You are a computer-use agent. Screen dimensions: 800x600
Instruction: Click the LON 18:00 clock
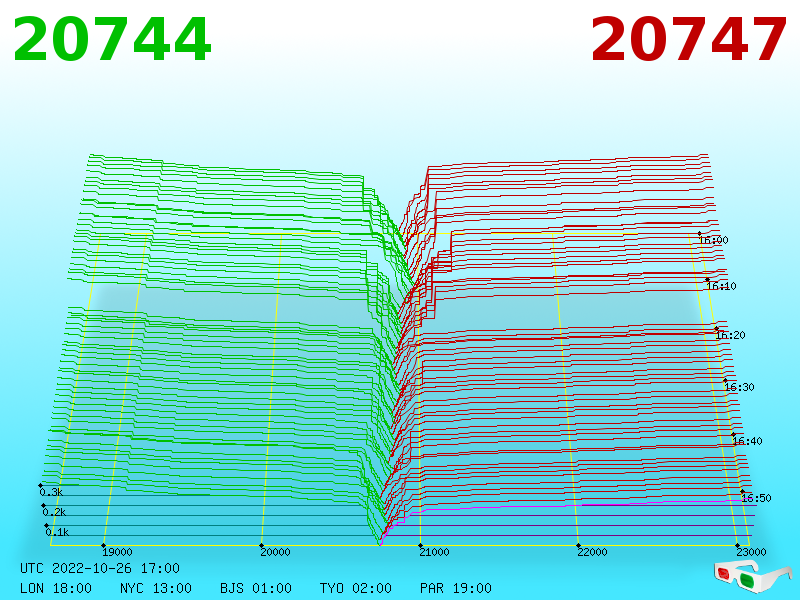pyautogui.click(x=56, y=588)
